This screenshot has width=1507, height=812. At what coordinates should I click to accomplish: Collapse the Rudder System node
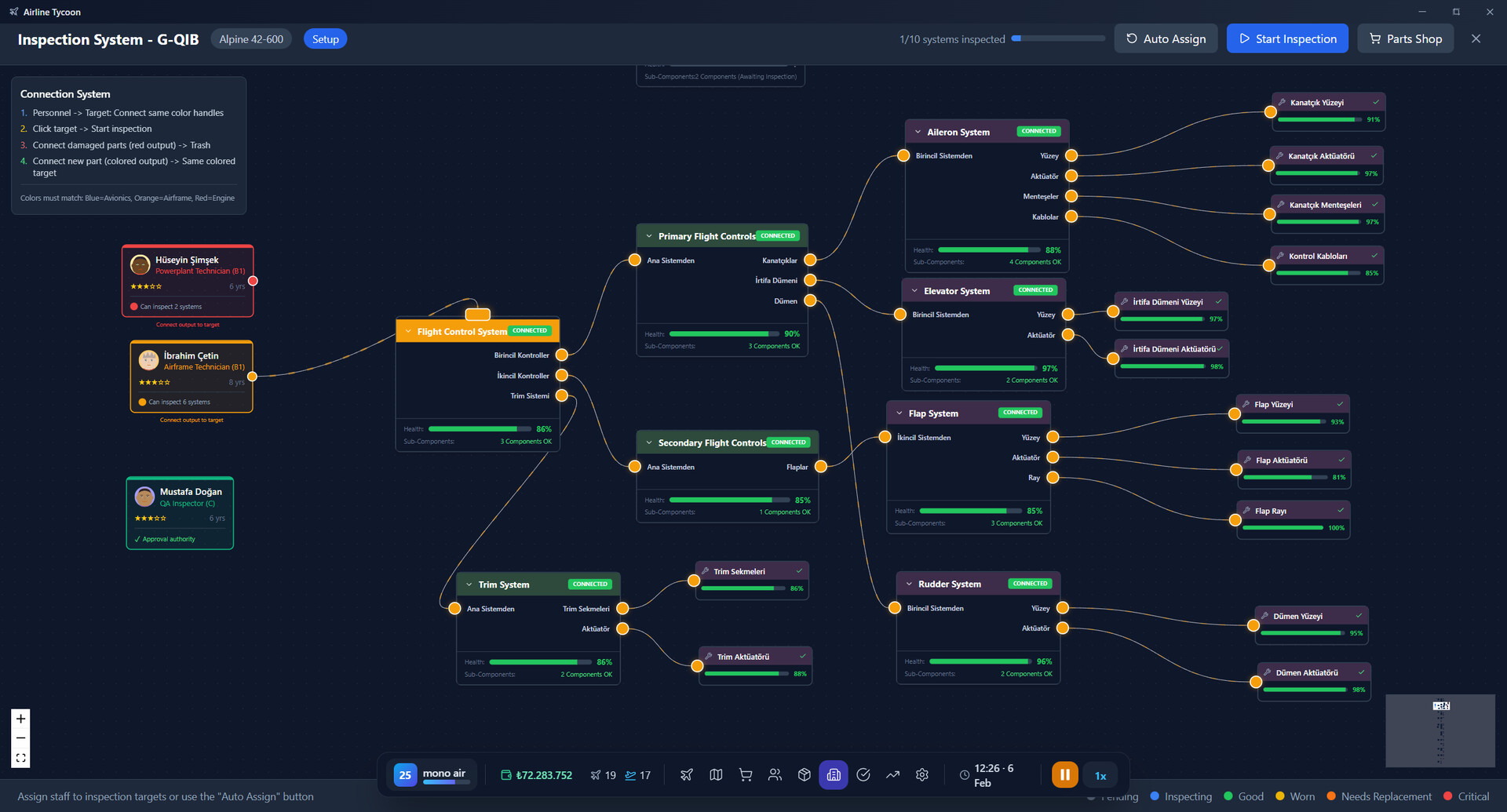(x=909, y=584)
